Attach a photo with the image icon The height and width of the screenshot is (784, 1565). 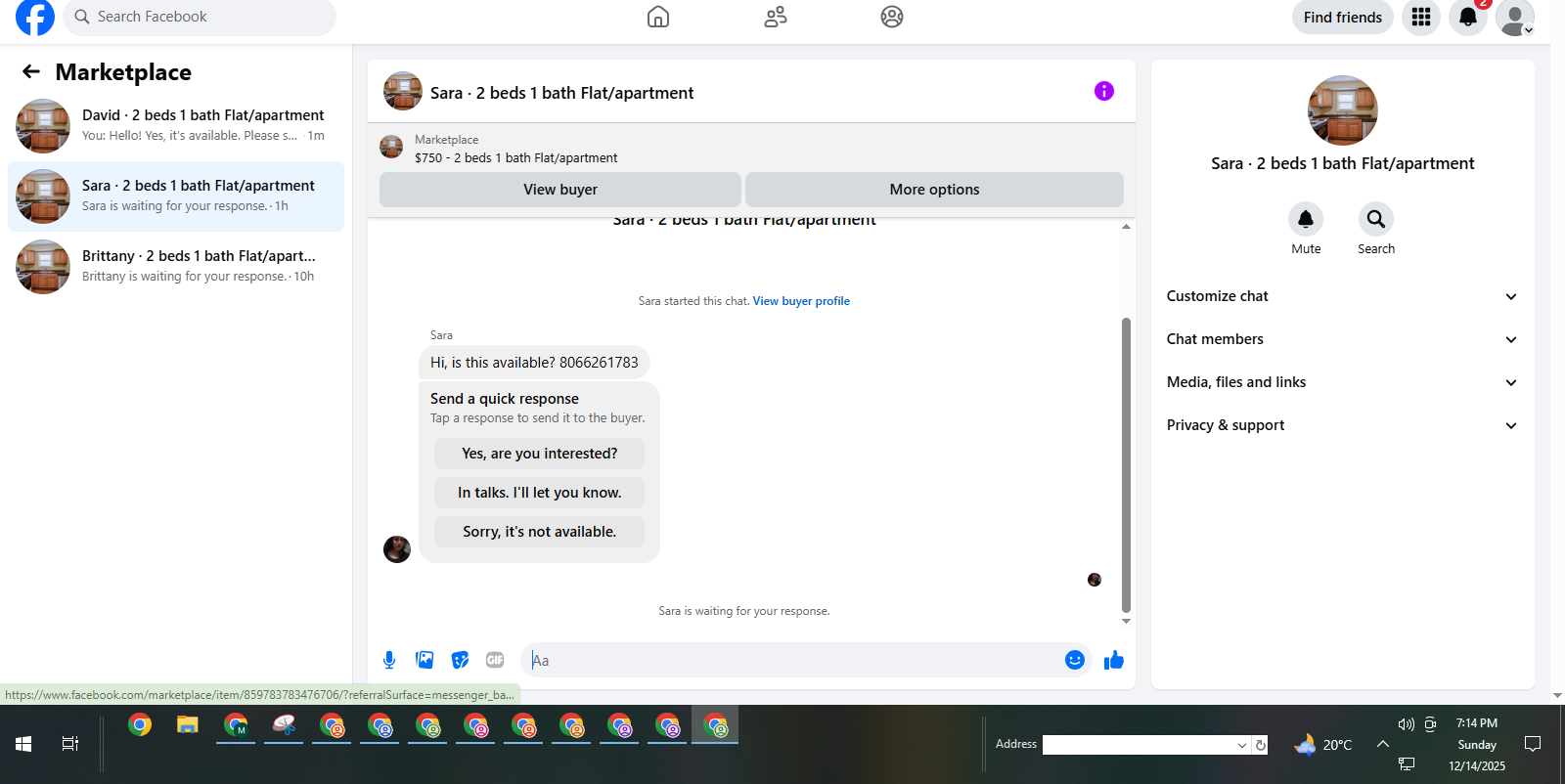(x=425, y=660)
